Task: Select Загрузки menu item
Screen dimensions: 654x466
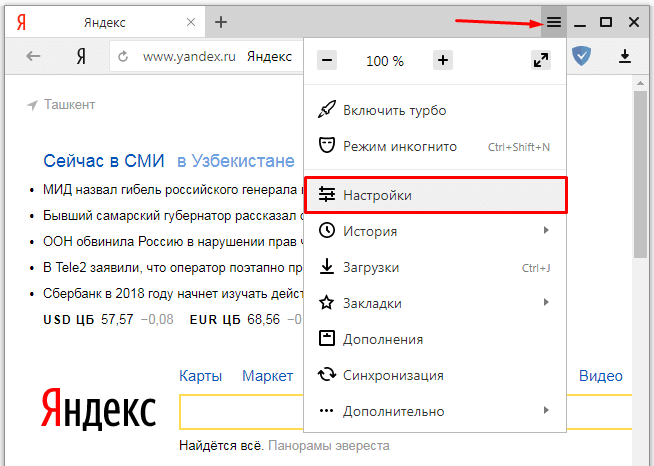Action: [435, 267]
